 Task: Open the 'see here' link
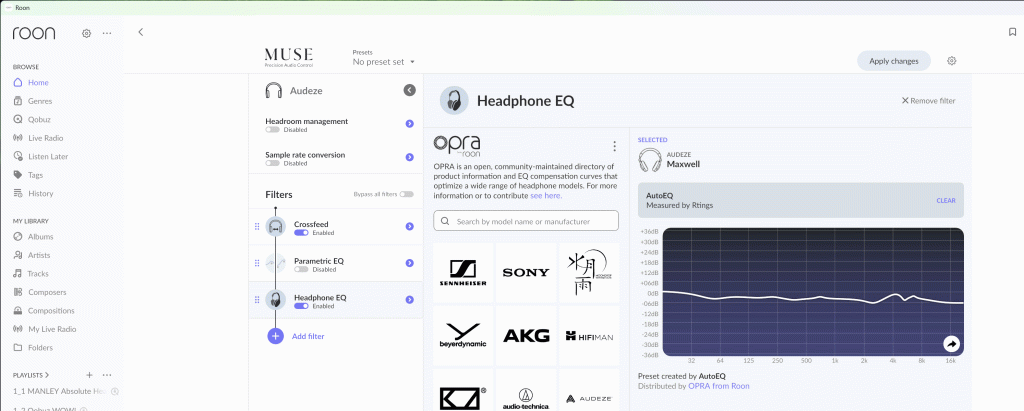[546, 195]
